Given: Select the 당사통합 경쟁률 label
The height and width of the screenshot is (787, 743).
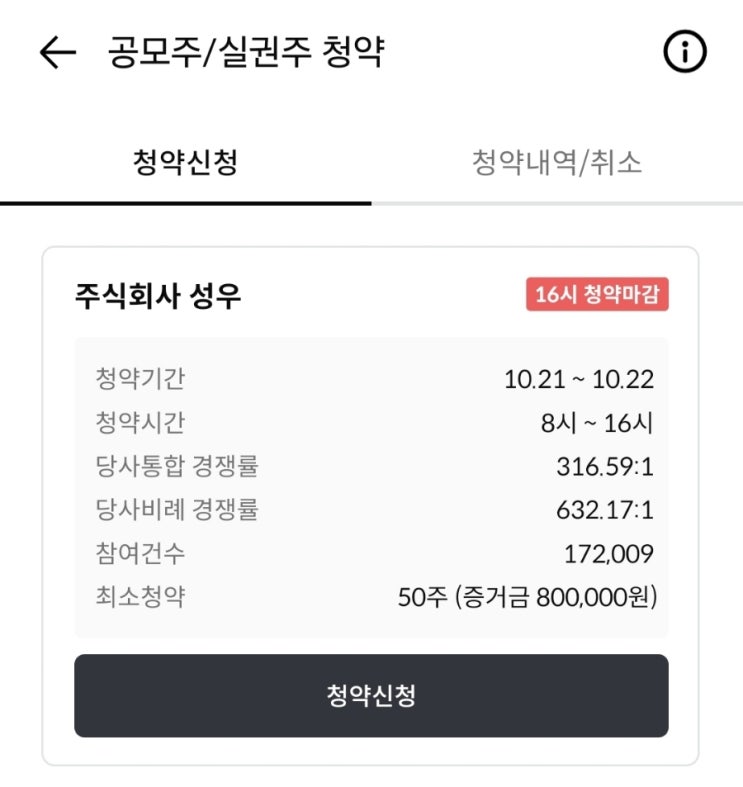Looking at the screenshot, I should point(177,466).
